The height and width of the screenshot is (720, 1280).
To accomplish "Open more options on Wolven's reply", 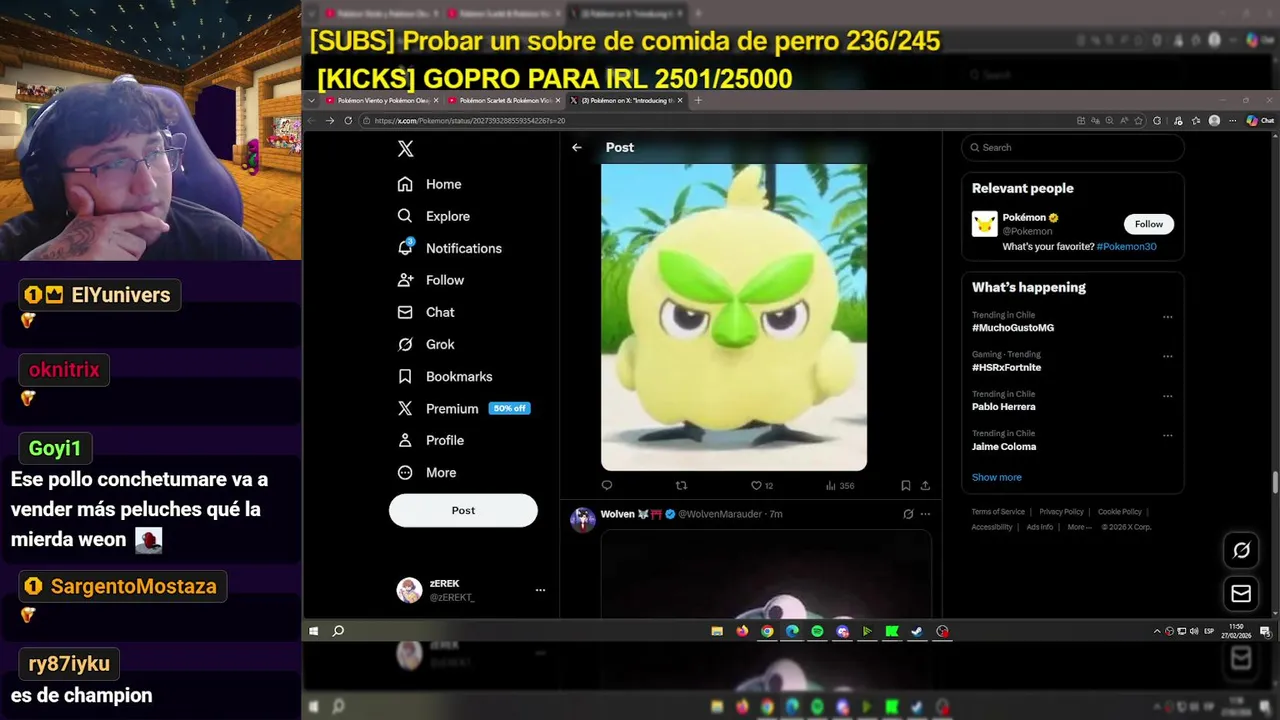I will coord(925,514).
